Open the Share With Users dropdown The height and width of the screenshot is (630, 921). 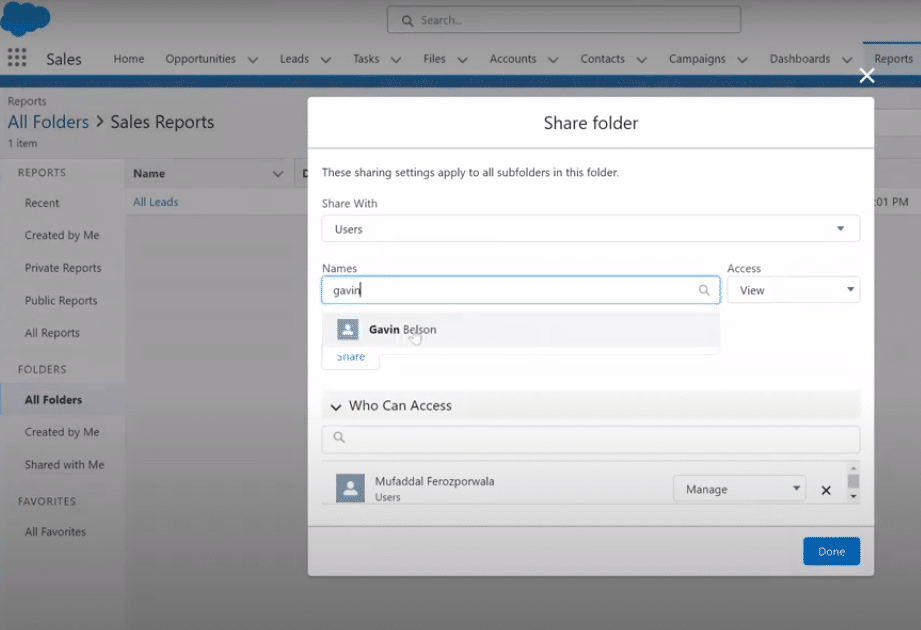click(590, 228)
